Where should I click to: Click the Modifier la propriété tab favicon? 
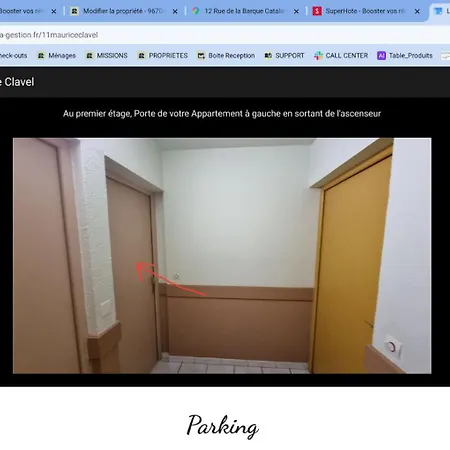[75, 11]
